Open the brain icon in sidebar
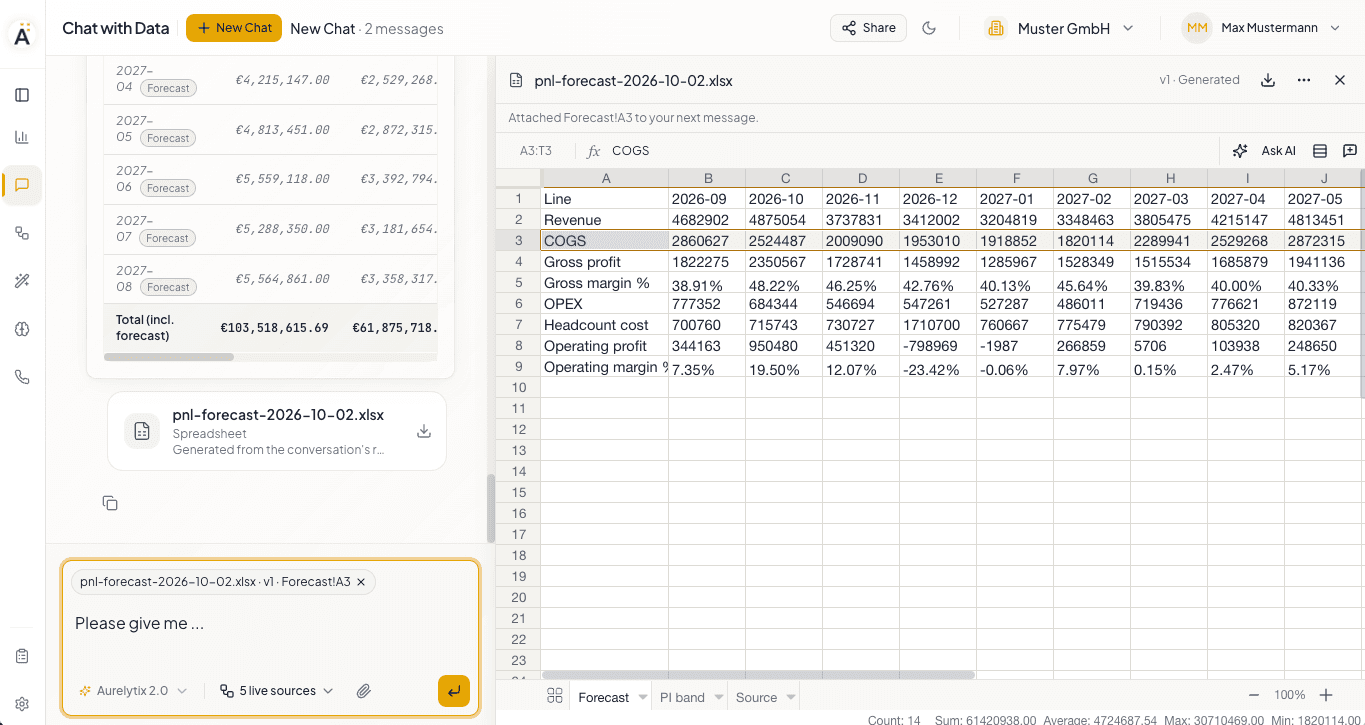The image size is (1365, 725). coord(22,329)
